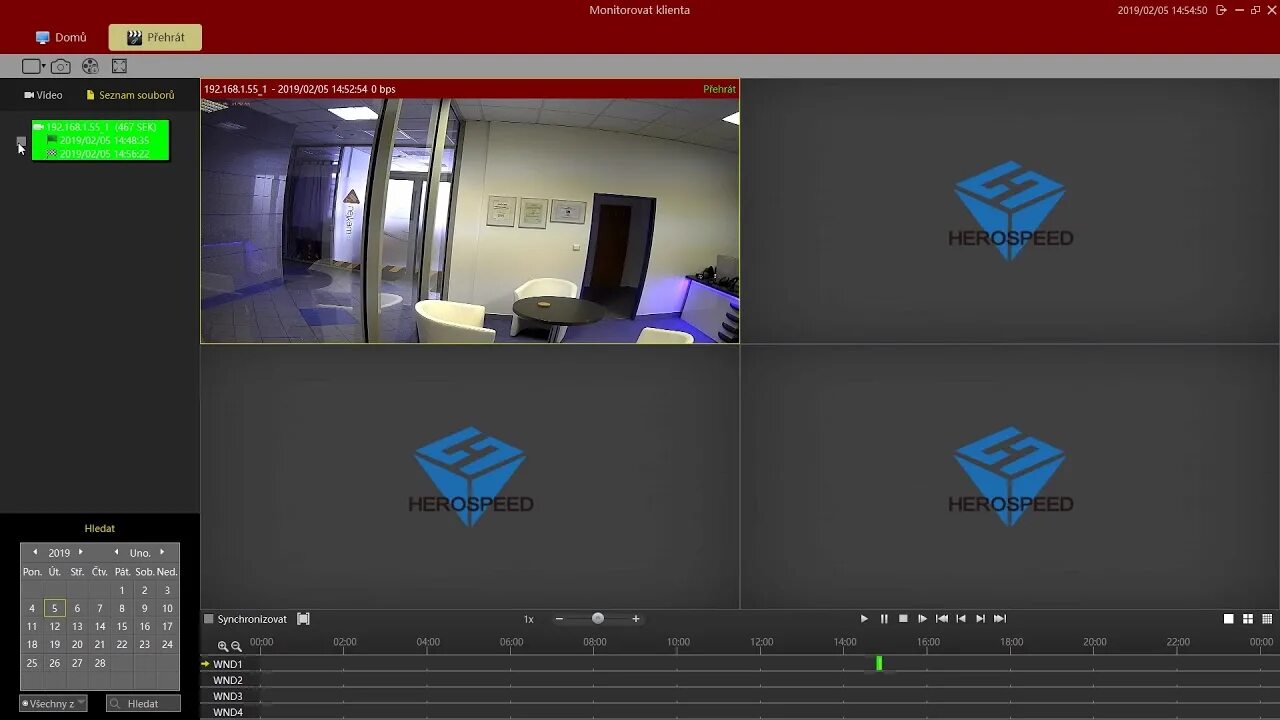1280x720 pixels.
Task: Increase playback speed with the plus button
Action: [x=636, y=619]
